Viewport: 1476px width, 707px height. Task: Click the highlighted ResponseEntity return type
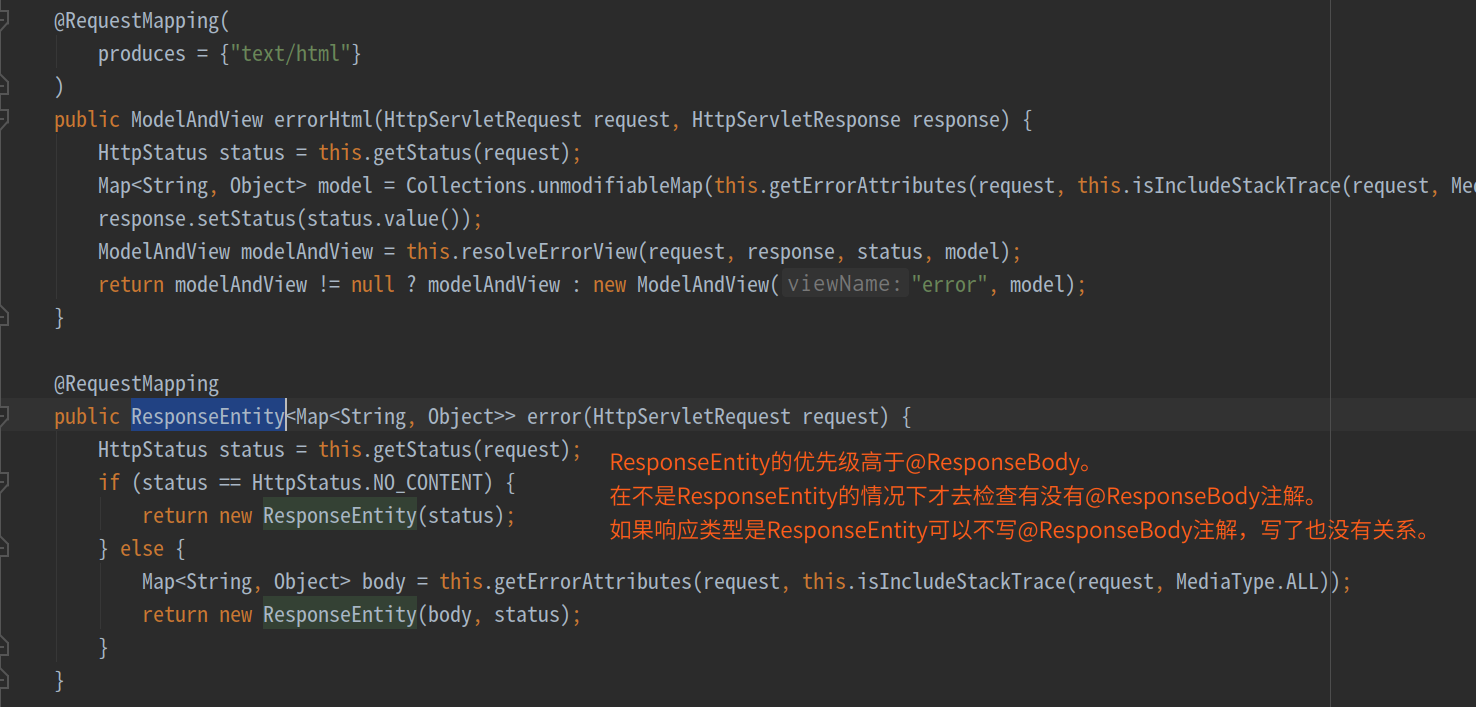208,416
